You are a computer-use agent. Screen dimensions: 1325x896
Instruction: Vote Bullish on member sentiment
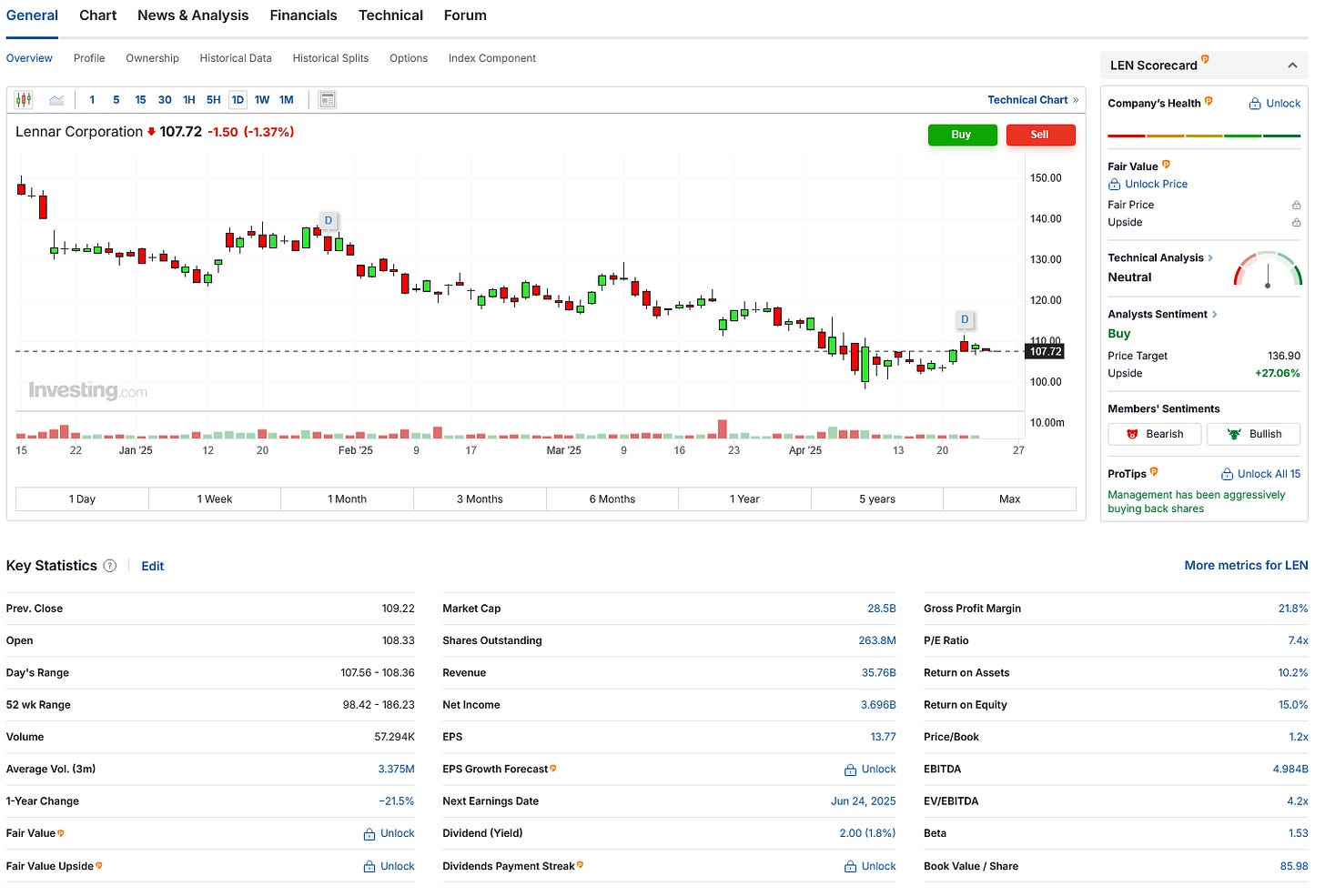[1253, 435]
